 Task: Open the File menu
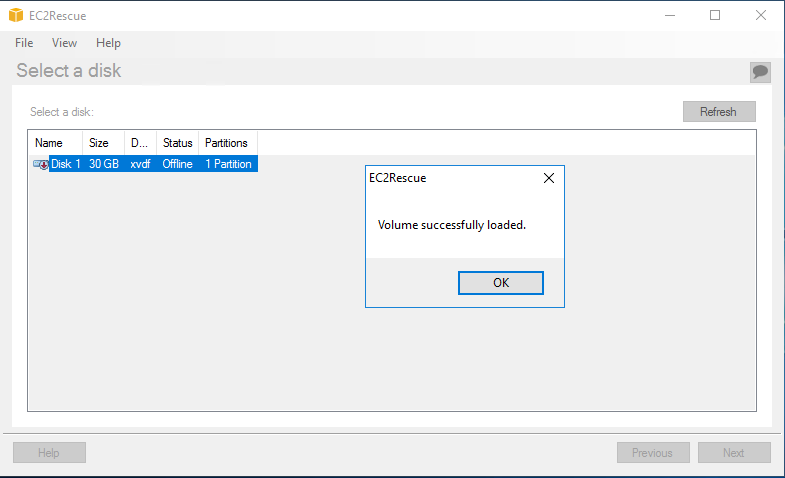click(x=24, y=43)
